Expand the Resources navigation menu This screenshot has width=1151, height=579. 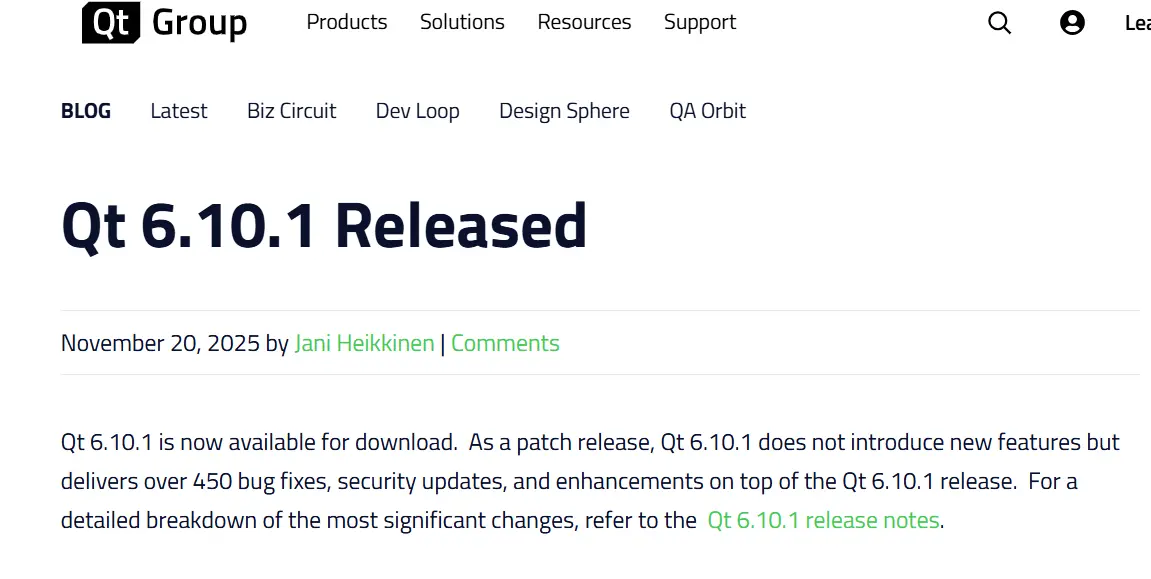coord(584,22)
